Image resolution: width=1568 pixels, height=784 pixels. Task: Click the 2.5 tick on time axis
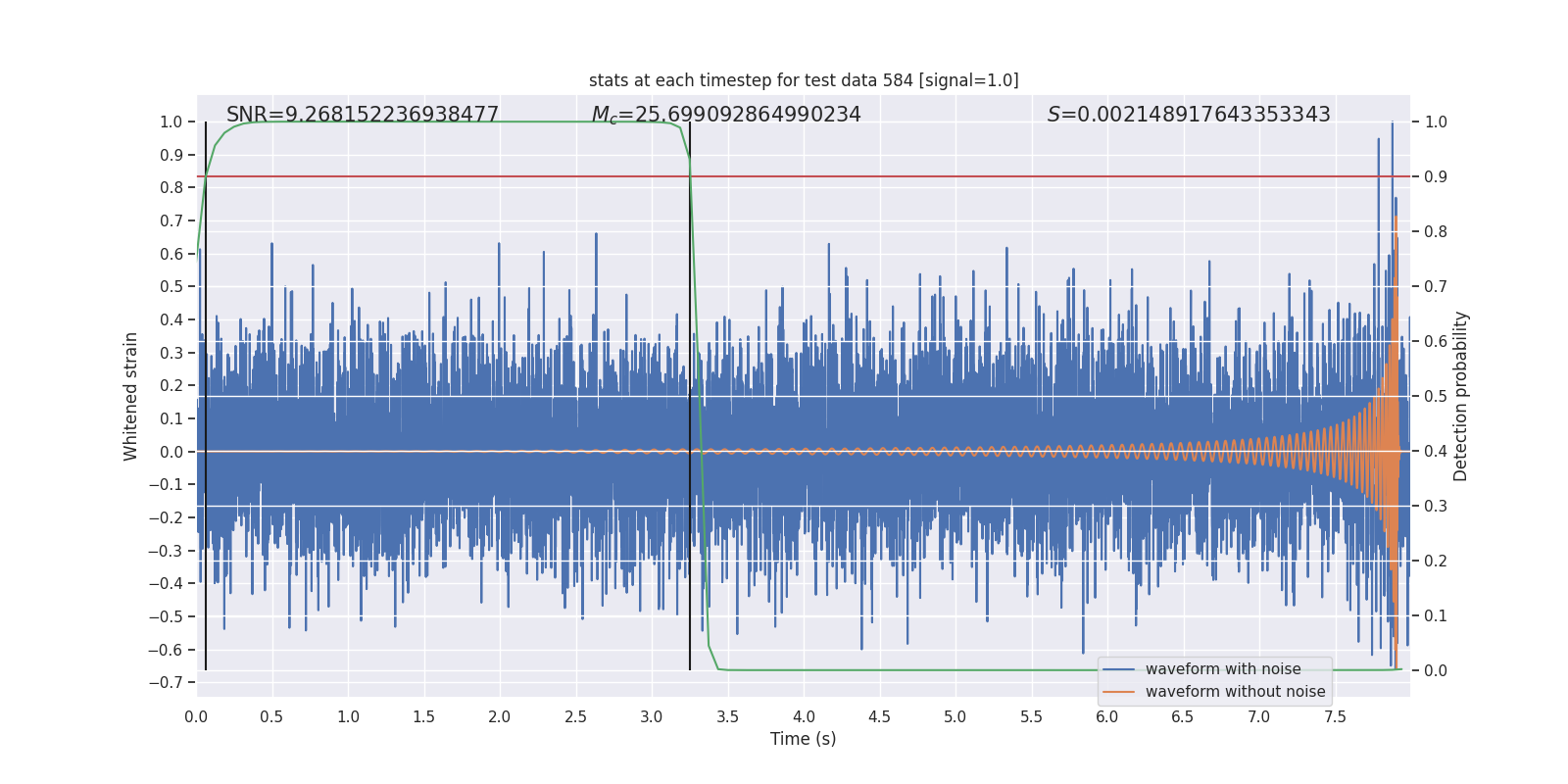pos(575,716)
